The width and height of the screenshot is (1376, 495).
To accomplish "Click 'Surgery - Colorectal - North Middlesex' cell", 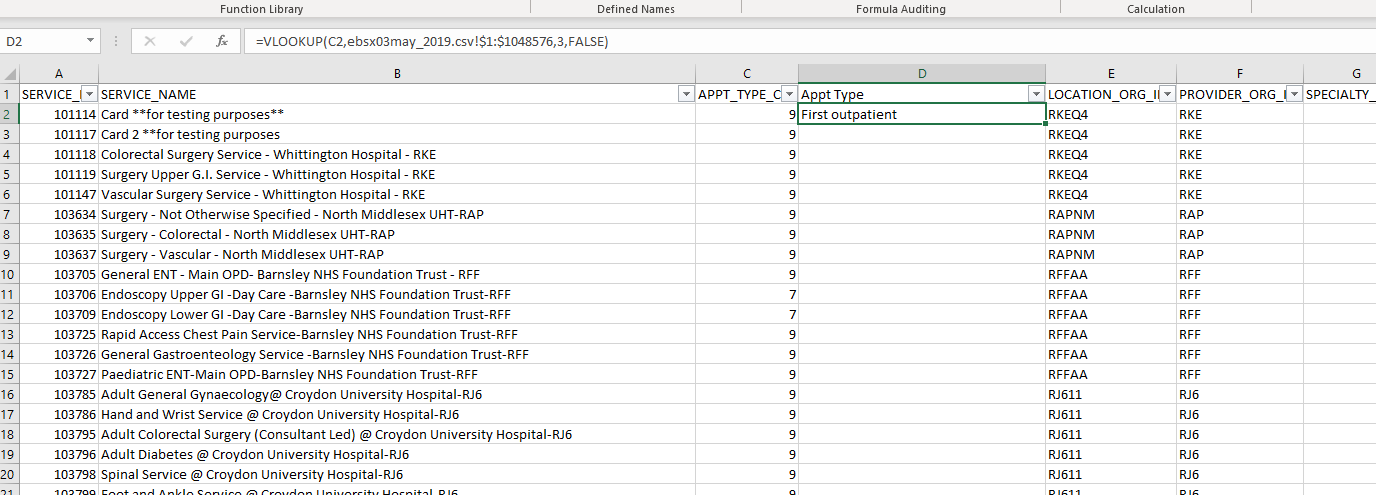I will click(x=397, y=234).
